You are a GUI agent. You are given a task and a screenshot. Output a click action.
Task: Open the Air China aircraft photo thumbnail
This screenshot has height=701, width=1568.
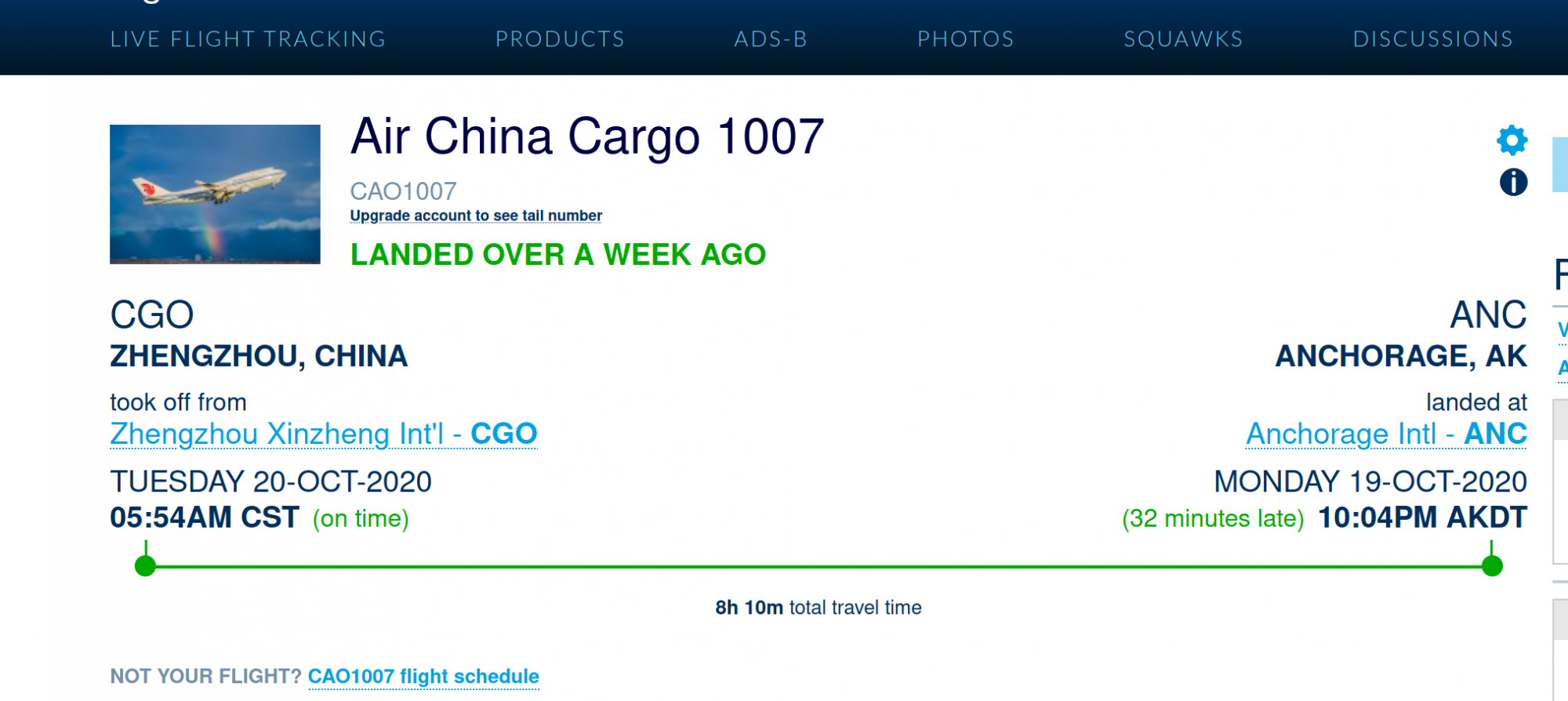215,194
